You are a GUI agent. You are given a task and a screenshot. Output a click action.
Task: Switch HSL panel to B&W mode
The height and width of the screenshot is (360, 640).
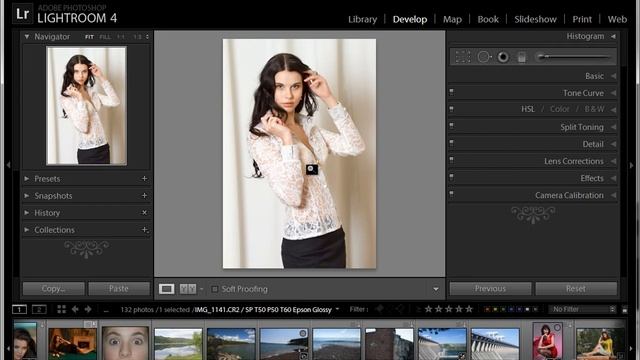click(594, 109)
